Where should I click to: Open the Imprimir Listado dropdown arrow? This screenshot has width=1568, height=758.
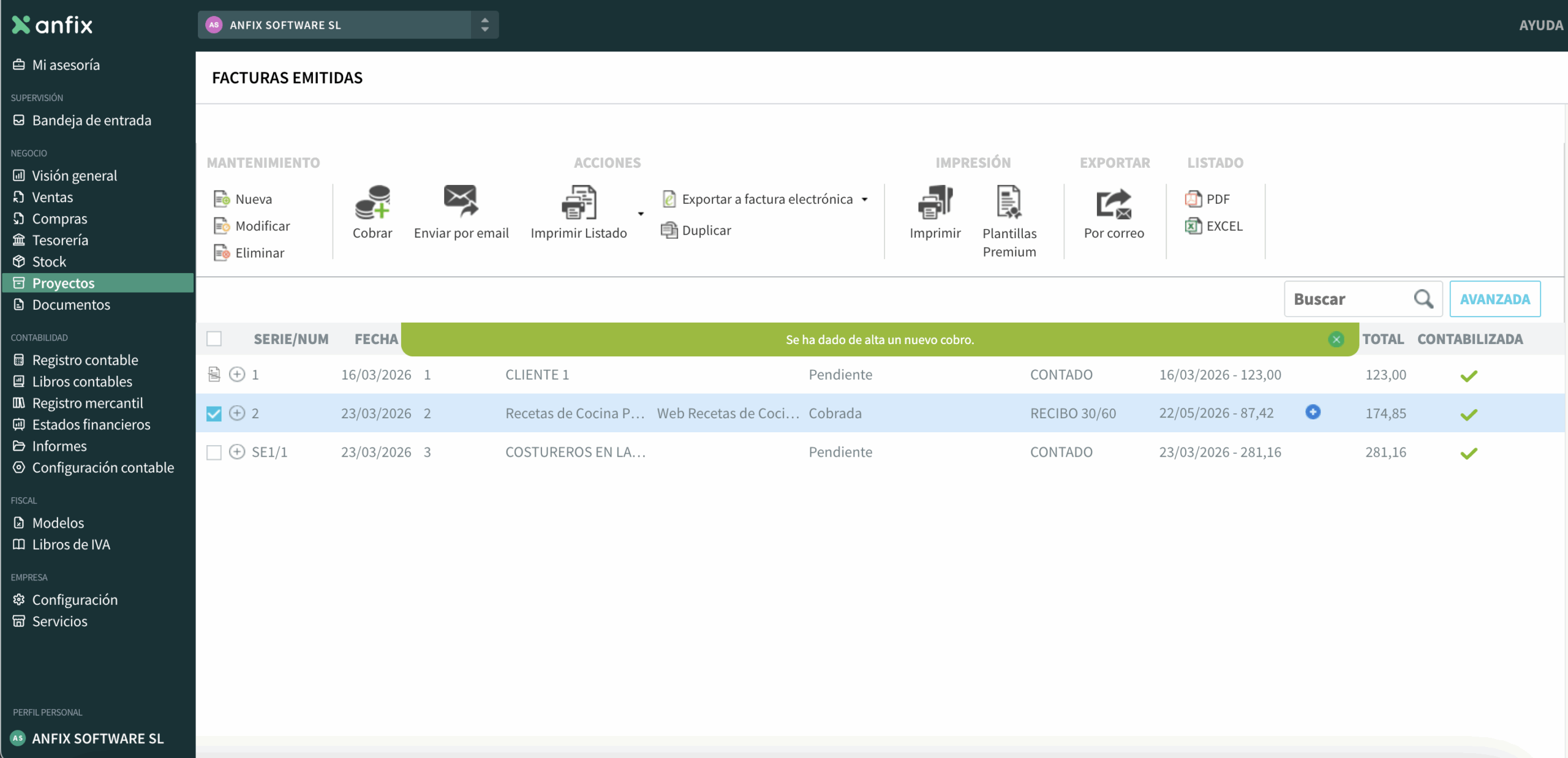point(641,214)
